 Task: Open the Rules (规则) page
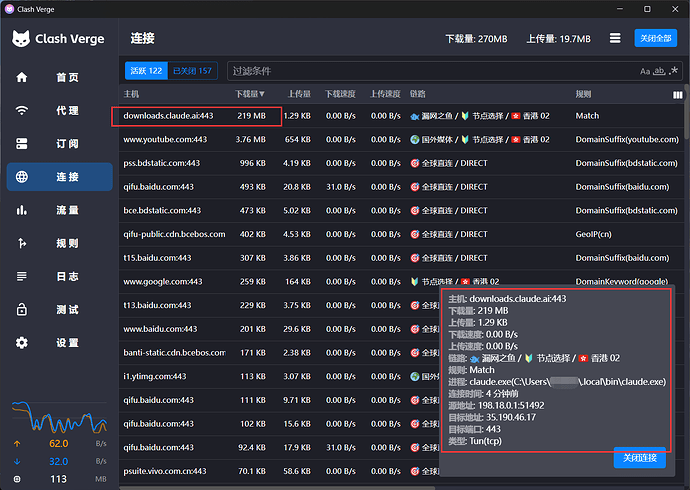(x=60, y=243)
